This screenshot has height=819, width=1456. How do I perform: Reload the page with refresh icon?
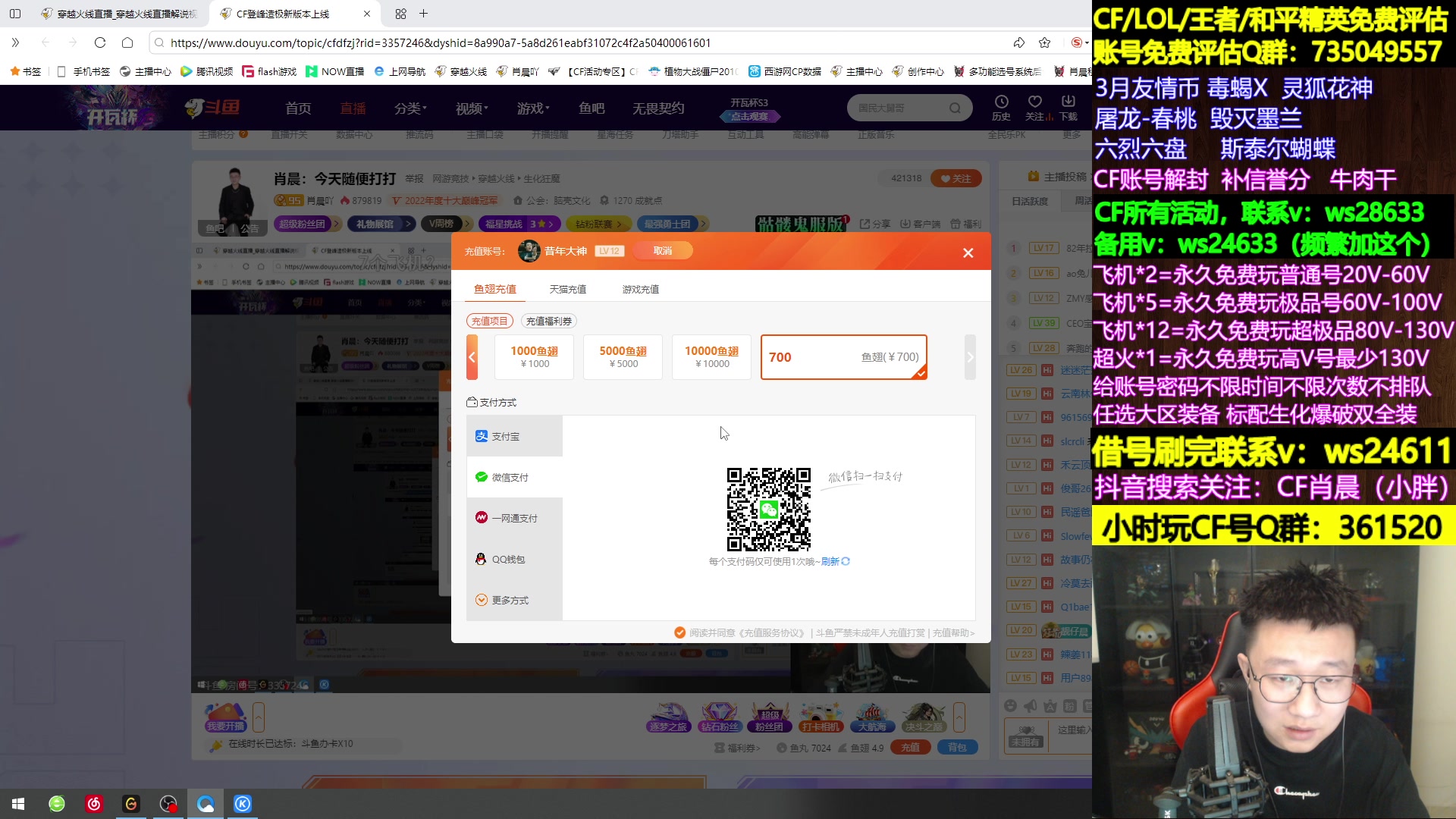pos(100,42)
